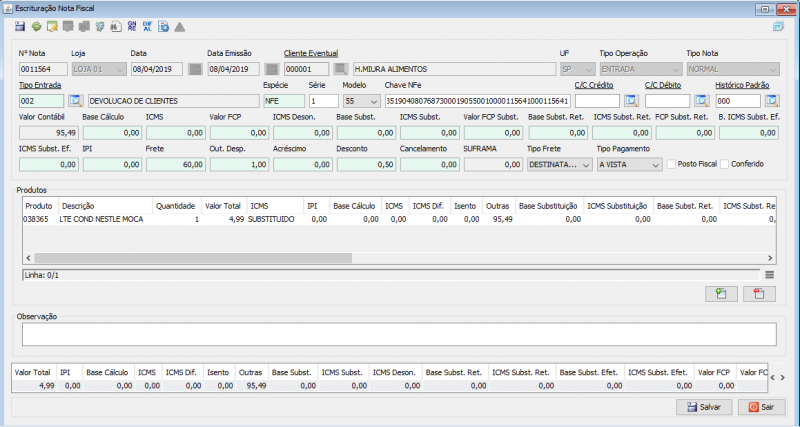Click the add product row icon button

(721, 293)
